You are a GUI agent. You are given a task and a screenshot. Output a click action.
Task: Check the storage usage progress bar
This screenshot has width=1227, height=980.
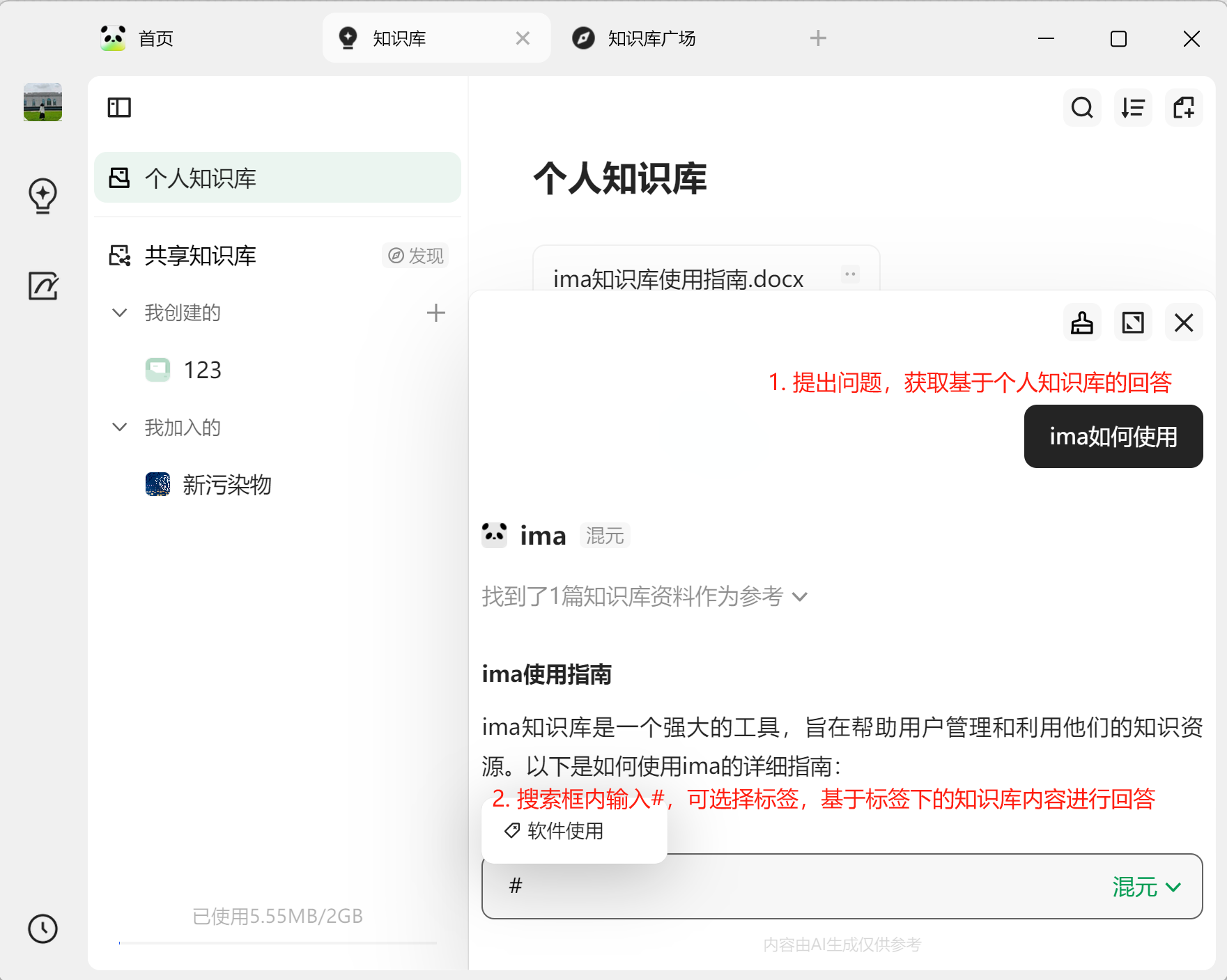point(277,942)
